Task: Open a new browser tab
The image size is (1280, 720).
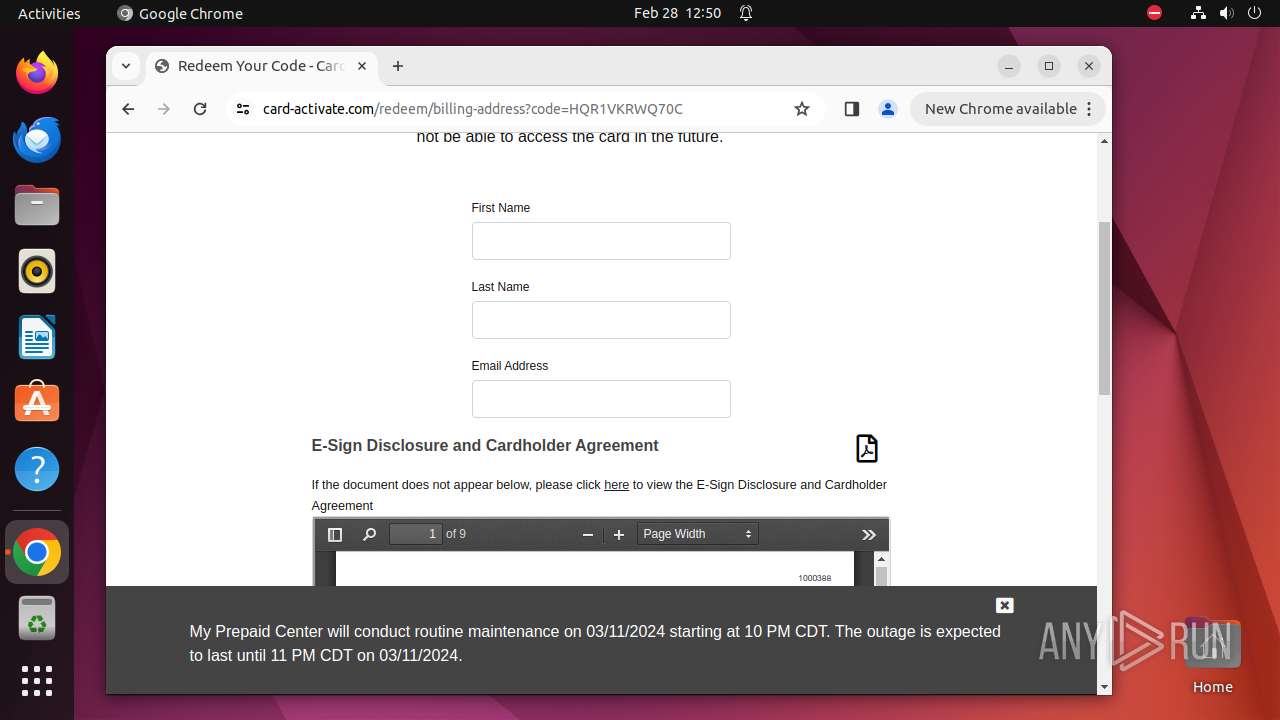Action: point(398,66)
